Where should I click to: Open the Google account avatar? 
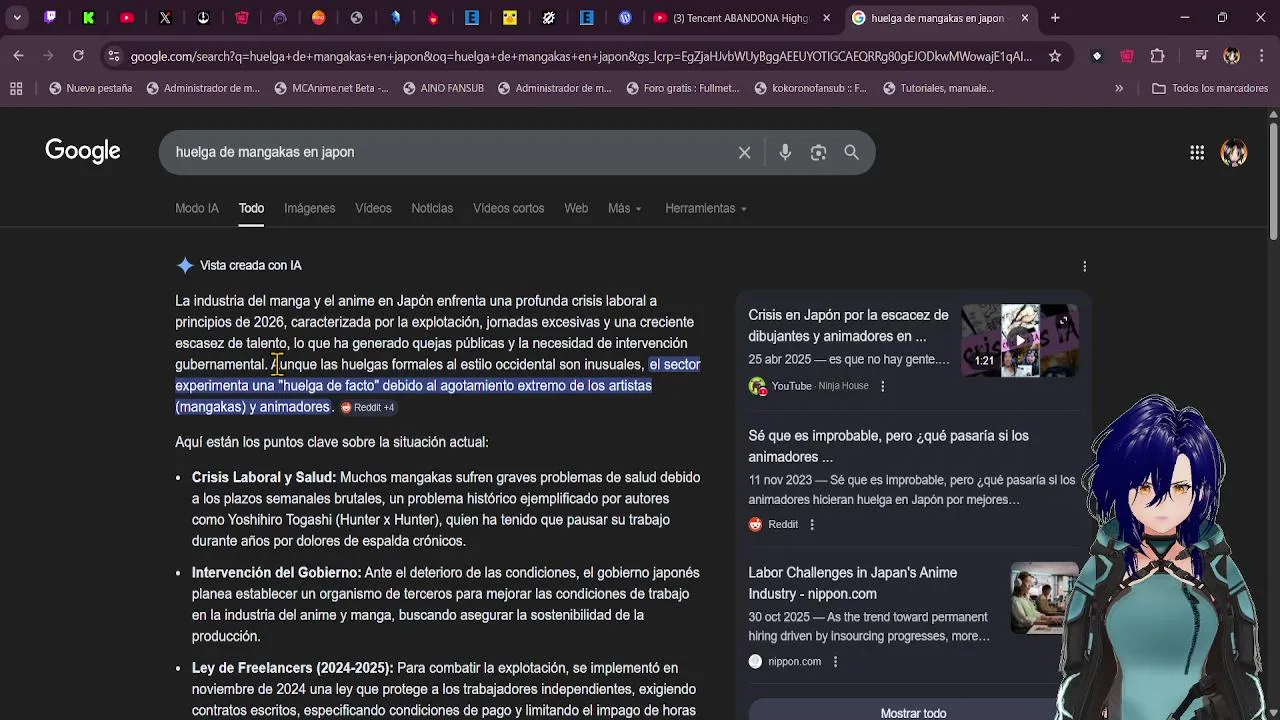[x=1234, y=152]
